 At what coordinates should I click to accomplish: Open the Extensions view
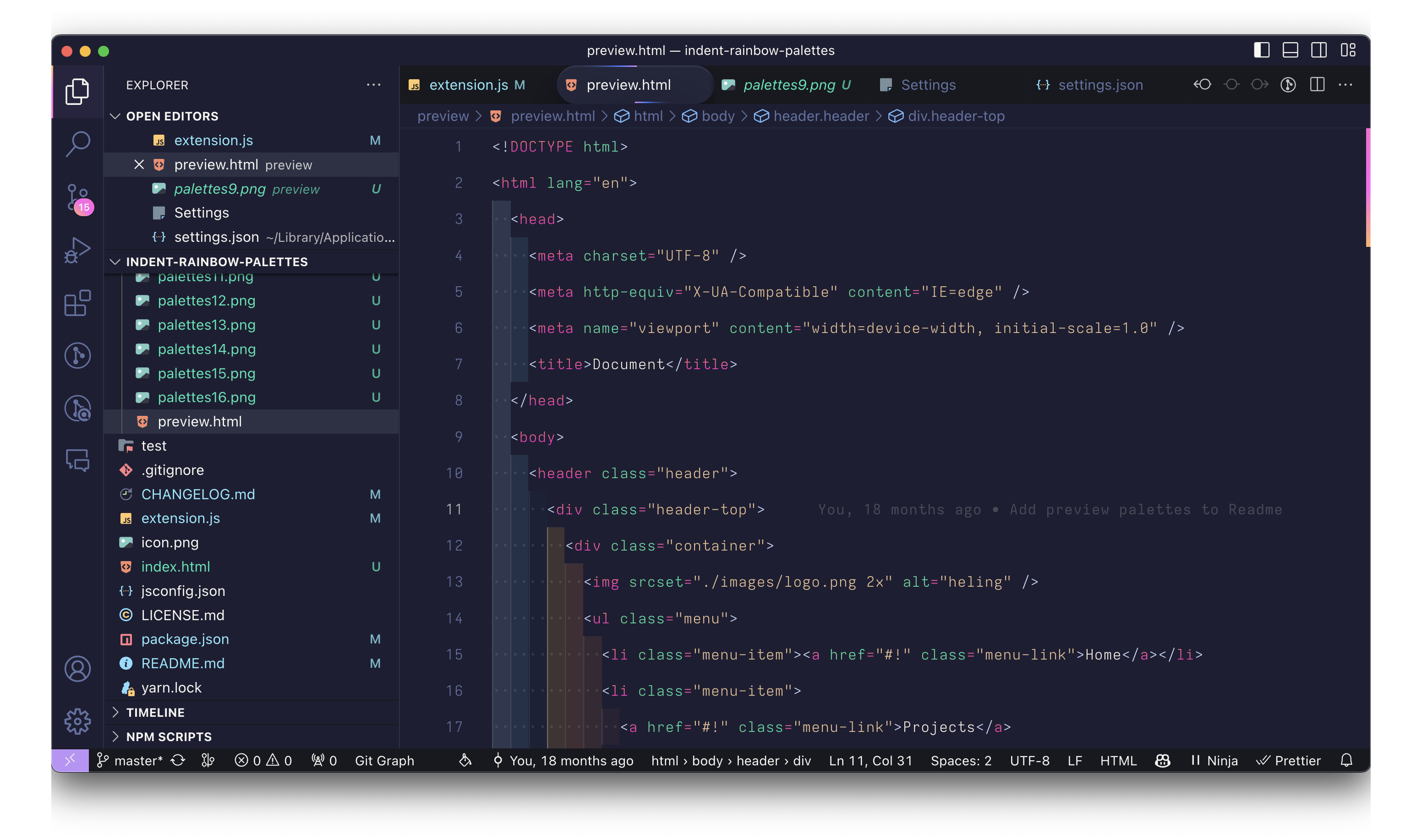pyautogui.click(x=77, y=303)
